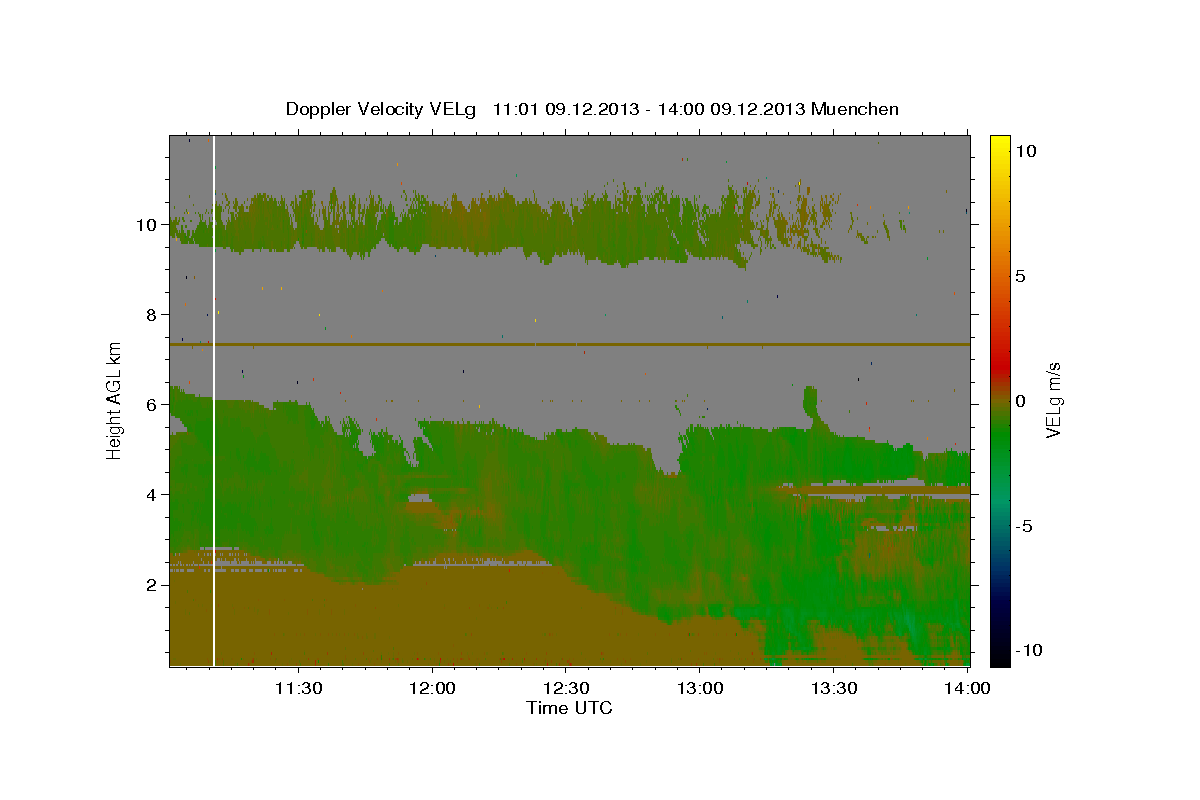Click colorbar value label 0

[x=1021, y=401]
